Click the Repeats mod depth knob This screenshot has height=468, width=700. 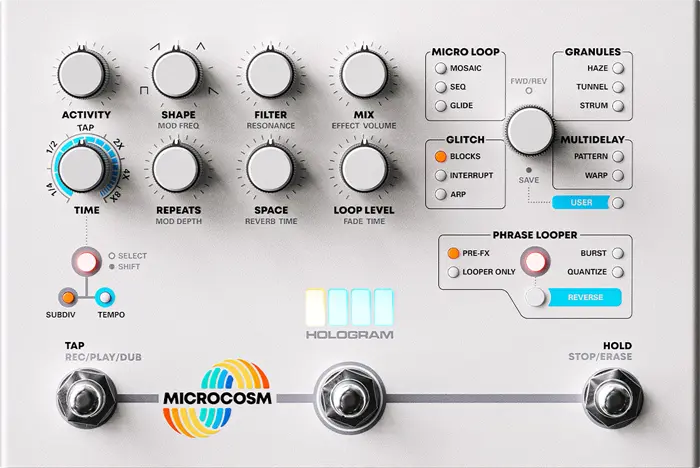click(175, 169)
